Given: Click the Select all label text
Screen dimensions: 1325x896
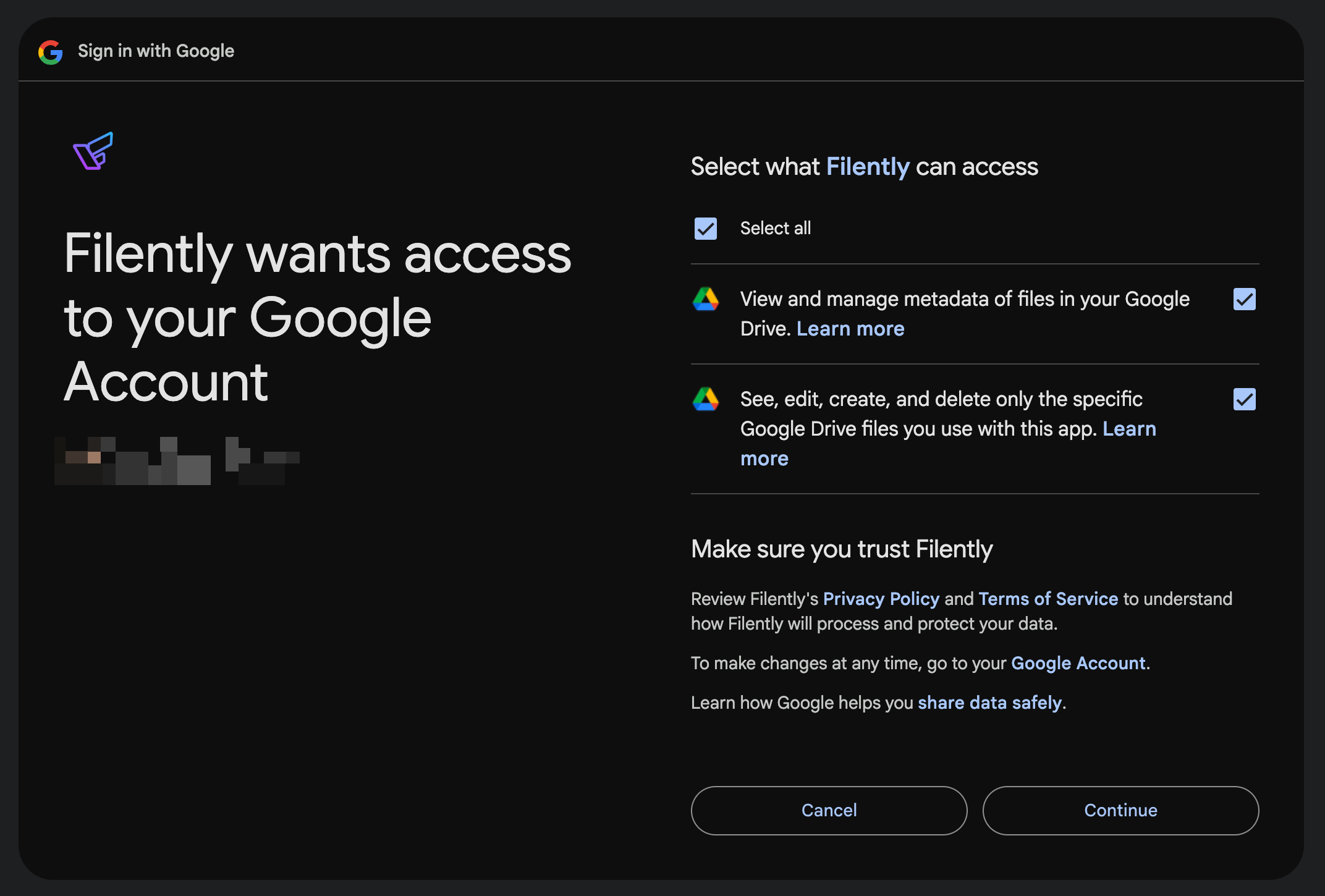Looking at the screenshot, I should pyautogui.click(x=776, y=229).
